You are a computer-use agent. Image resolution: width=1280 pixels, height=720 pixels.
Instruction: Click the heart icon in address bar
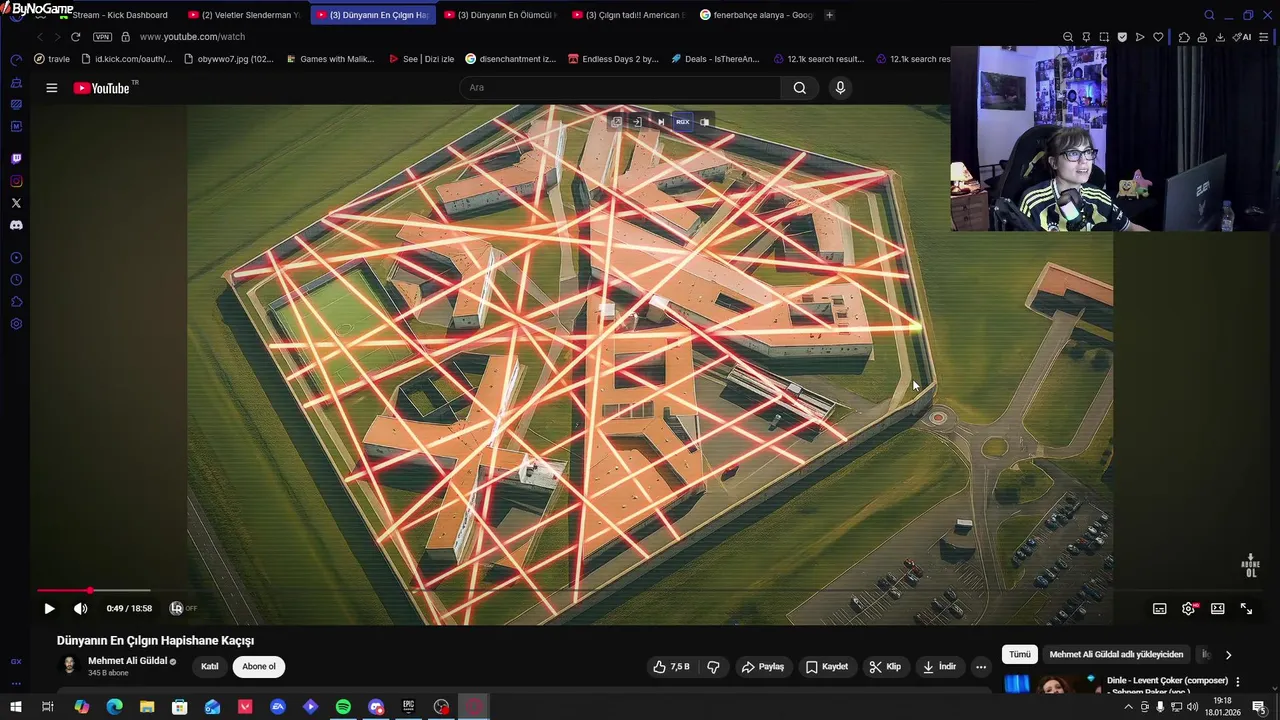(1158, 37)
